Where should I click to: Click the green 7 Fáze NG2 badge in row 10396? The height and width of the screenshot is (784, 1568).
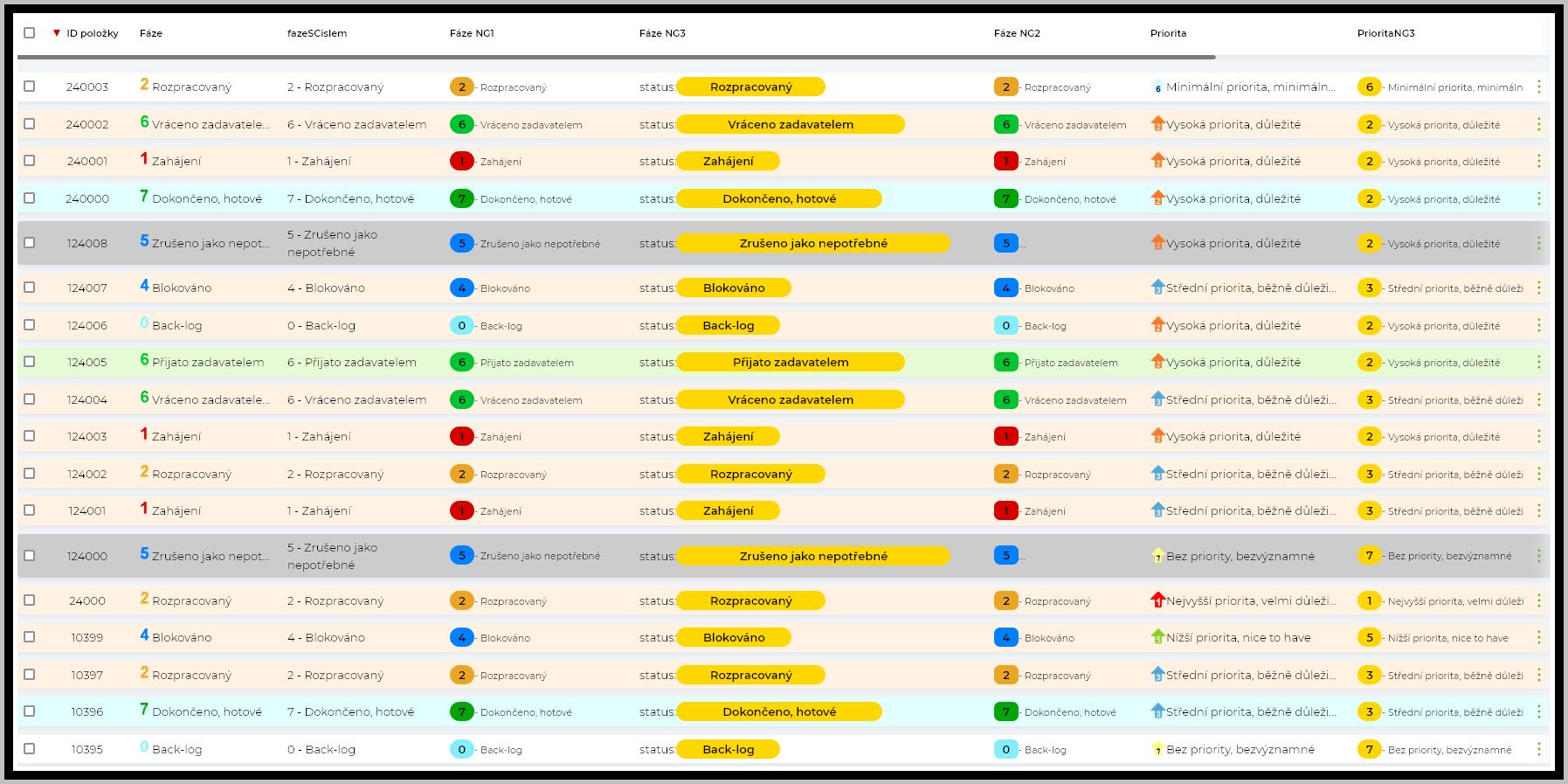(1005, 711)
